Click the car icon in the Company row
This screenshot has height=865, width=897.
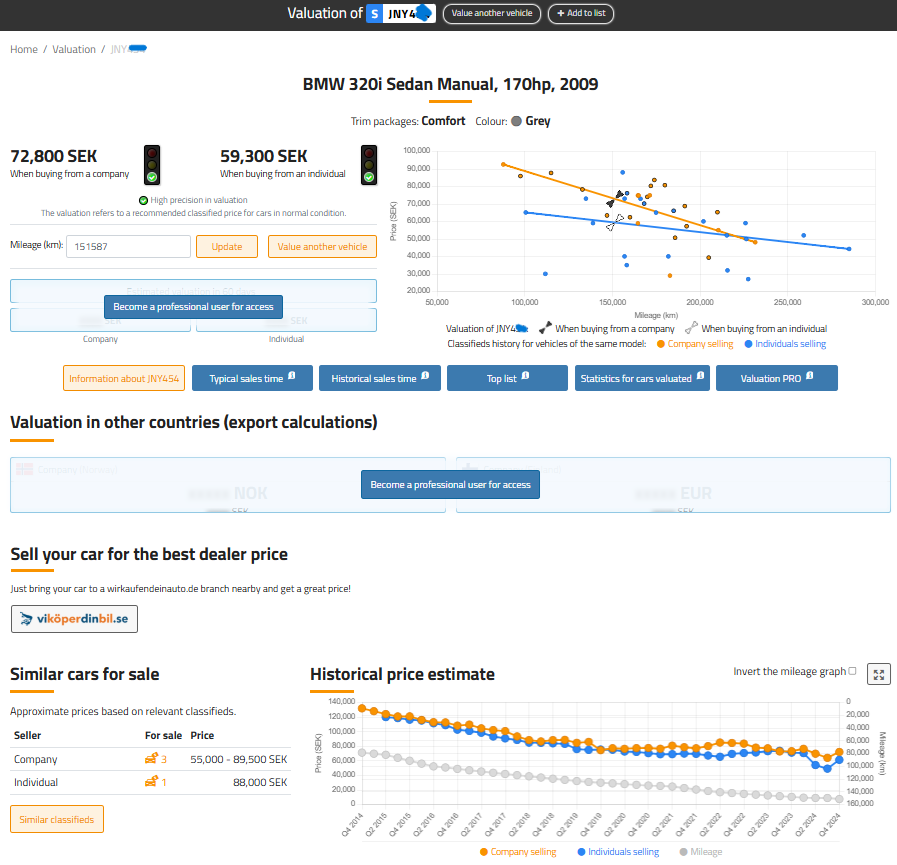pyautogui.click(x=152, y=760)
